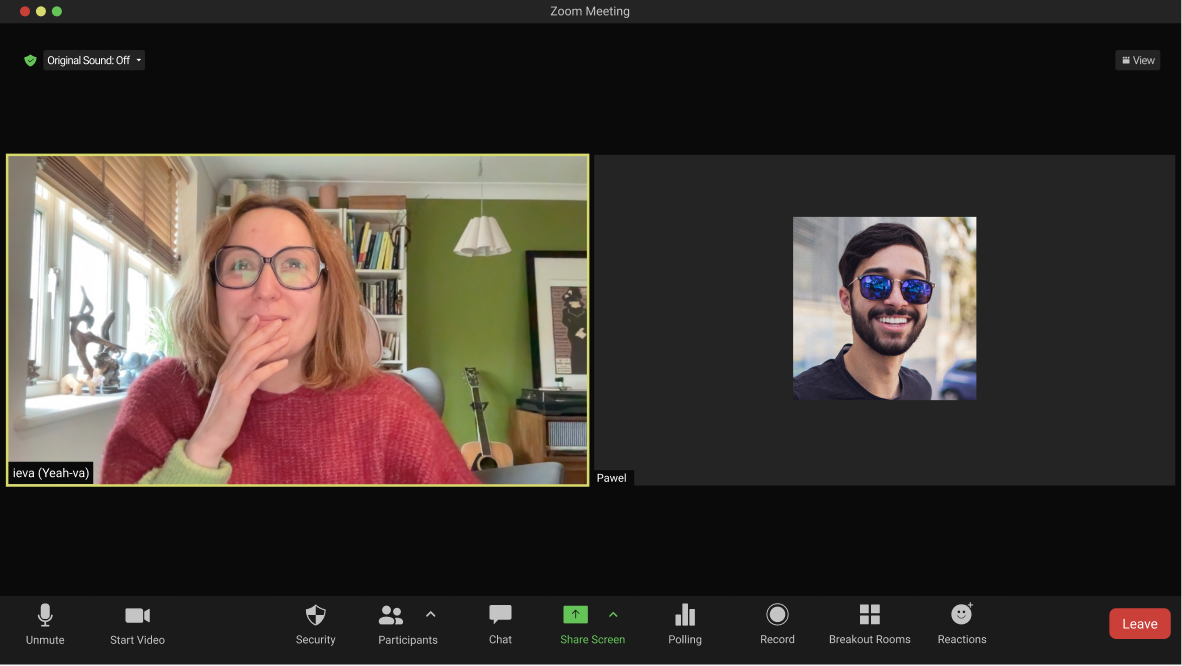
Task: Click the green encryption shield icon
Action: (x=30, y=60)
